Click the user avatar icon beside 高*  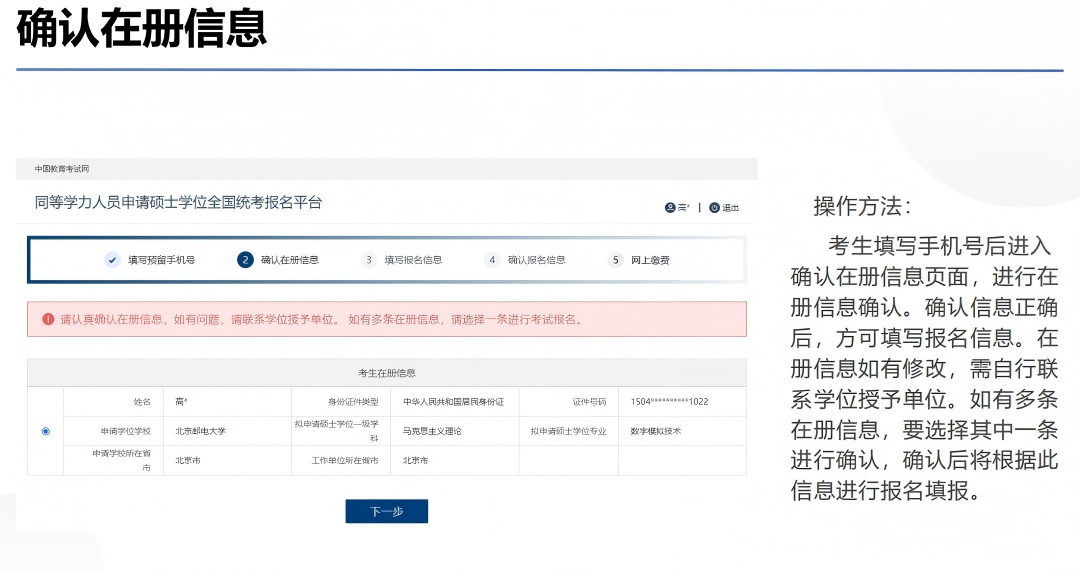point(670,208)
